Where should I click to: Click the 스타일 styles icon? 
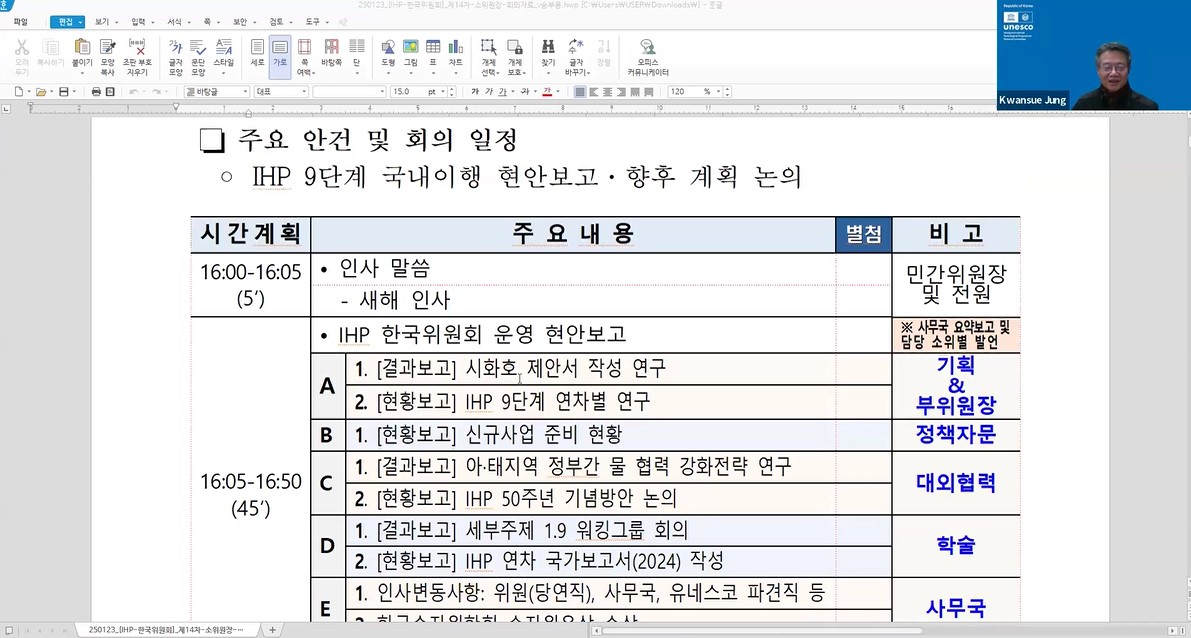[223, 57]
